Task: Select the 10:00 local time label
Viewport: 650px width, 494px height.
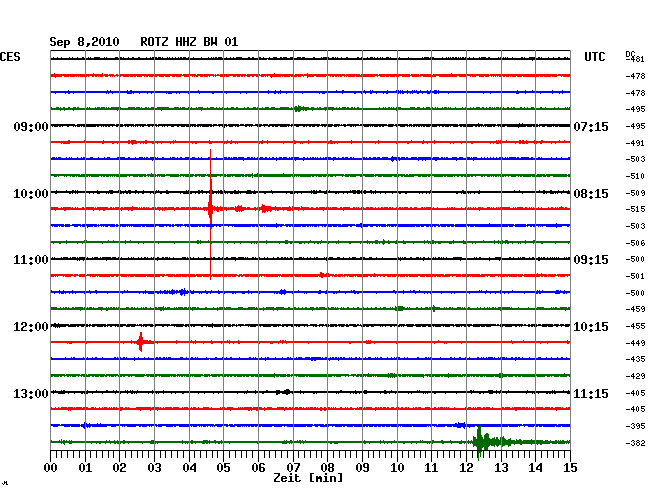Action: coord(31,194)
